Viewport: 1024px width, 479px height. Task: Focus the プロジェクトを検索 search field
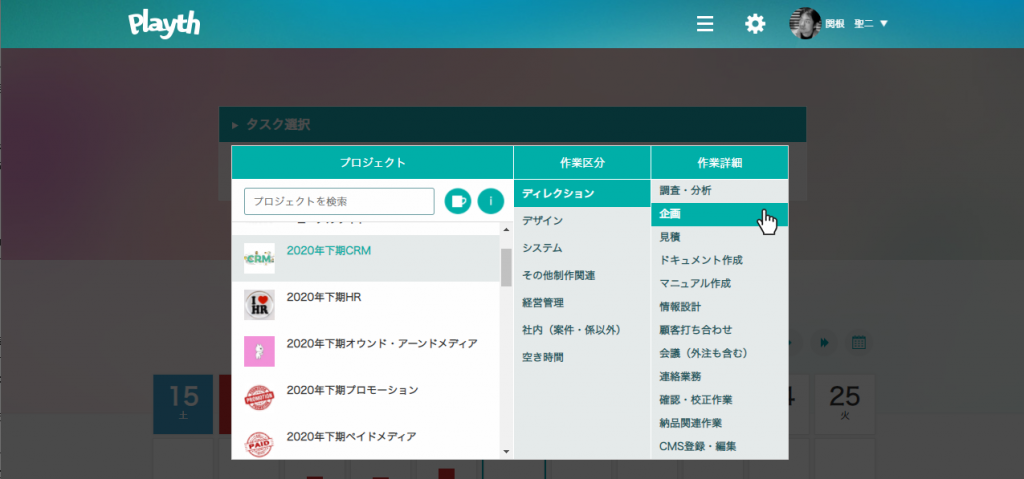pos(339,201)
